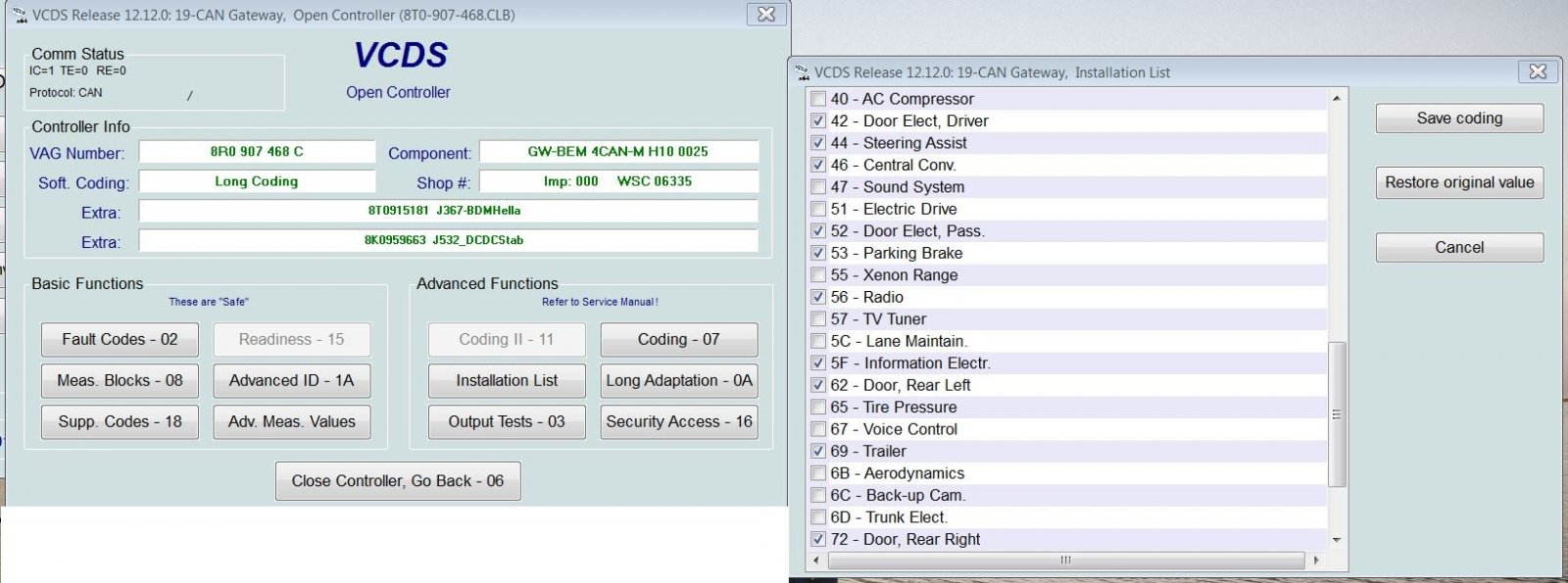The width and height of the screenshot is (1568, 583).
Task: Click the Shop # field WSC 06335
Action: click(x=618, y=181)
